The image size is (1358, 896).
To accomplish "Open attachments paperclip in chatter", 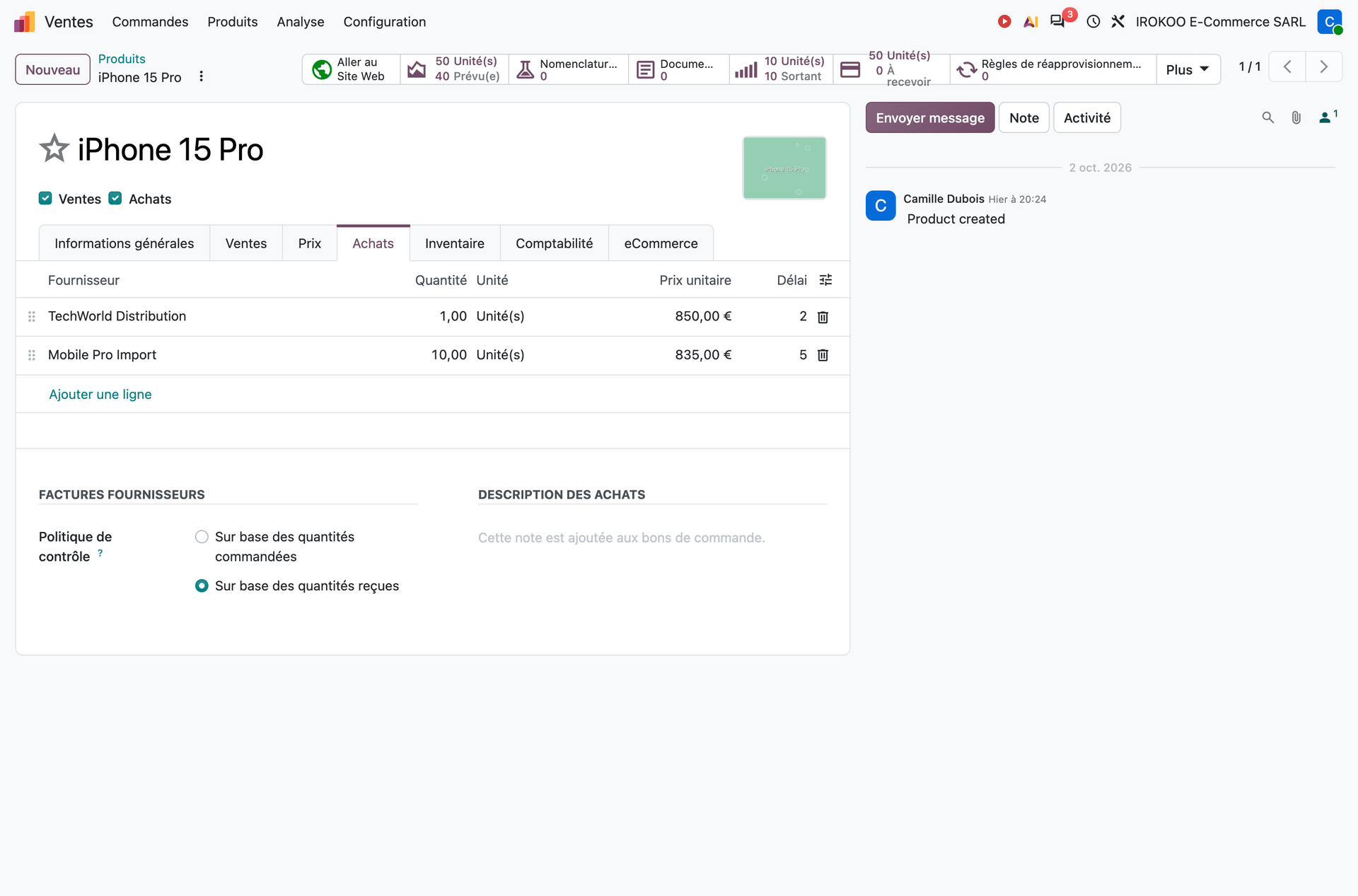I will click(1296, 118).
